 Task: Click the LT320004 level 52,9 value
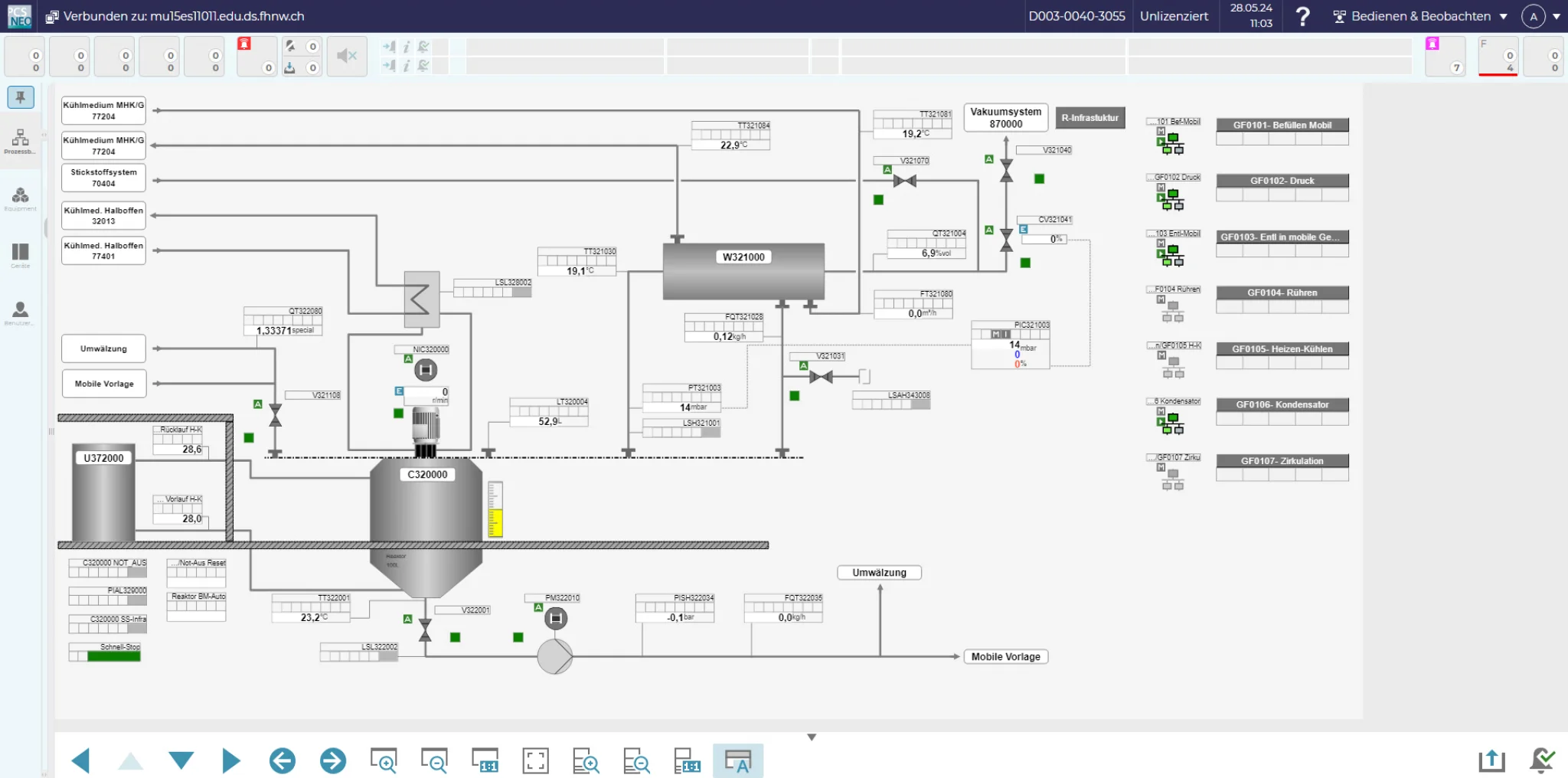pyautogui.click(x=550, y=421)
